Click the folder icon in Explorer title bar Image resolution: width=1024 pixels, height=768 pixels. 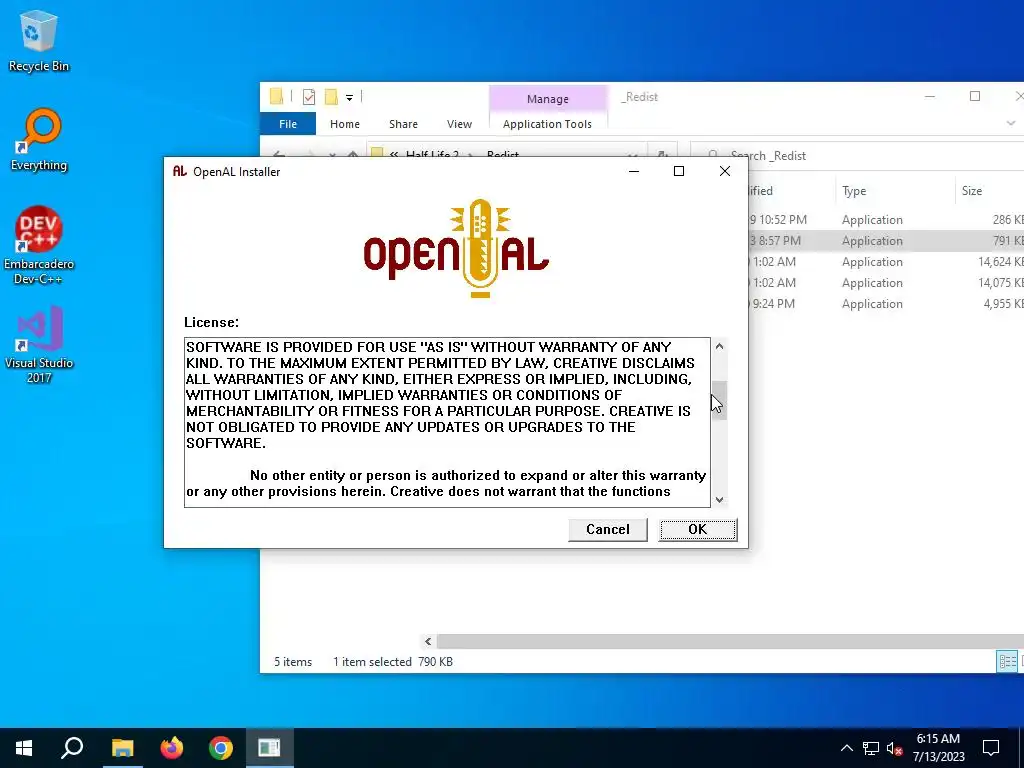[276, 97]
